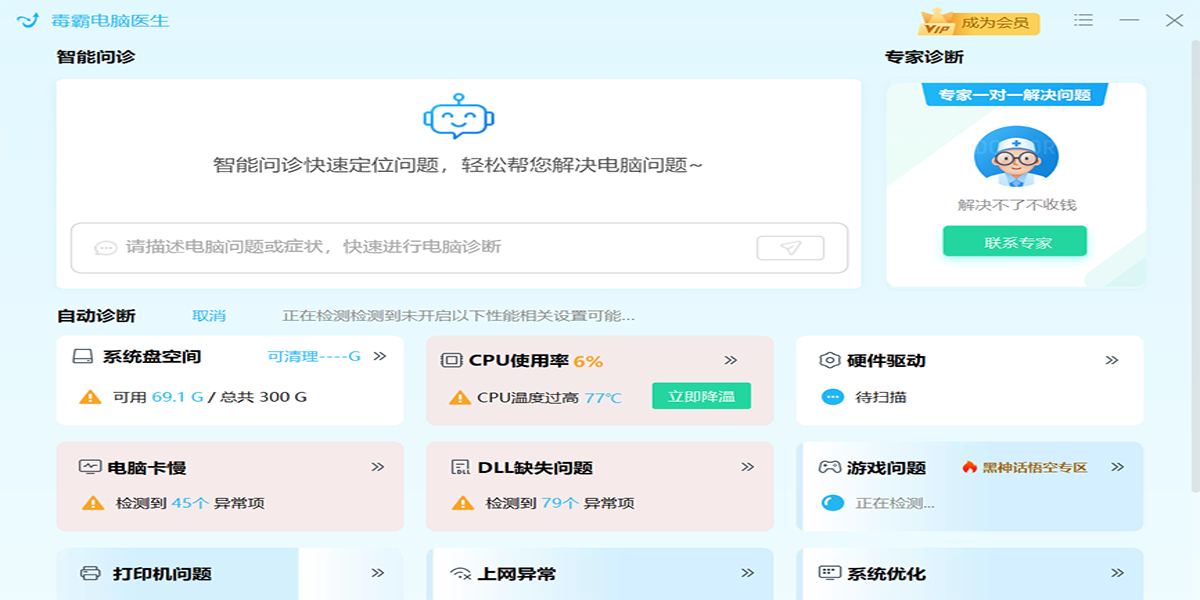Click 立即降温 to cool the CPU
Viewport: 1200px width, 600px height.
pyautogui.click(x=701, y=396)
